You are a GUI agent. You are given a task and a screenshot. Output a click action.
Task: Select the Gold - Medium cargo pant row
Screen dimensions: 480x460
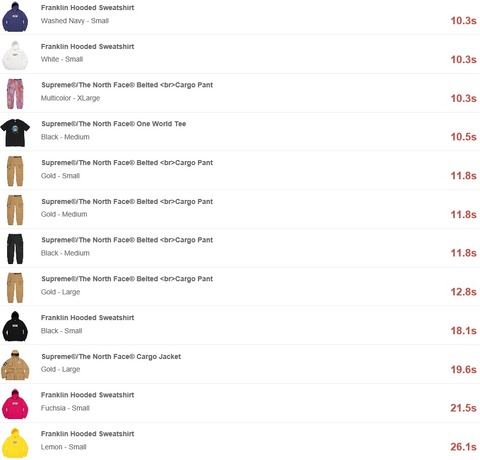point(240,209)
